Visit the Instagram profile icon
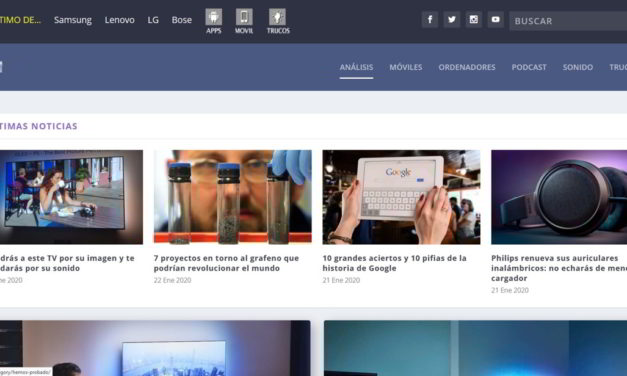627x376 pixels. pos(473,19)
